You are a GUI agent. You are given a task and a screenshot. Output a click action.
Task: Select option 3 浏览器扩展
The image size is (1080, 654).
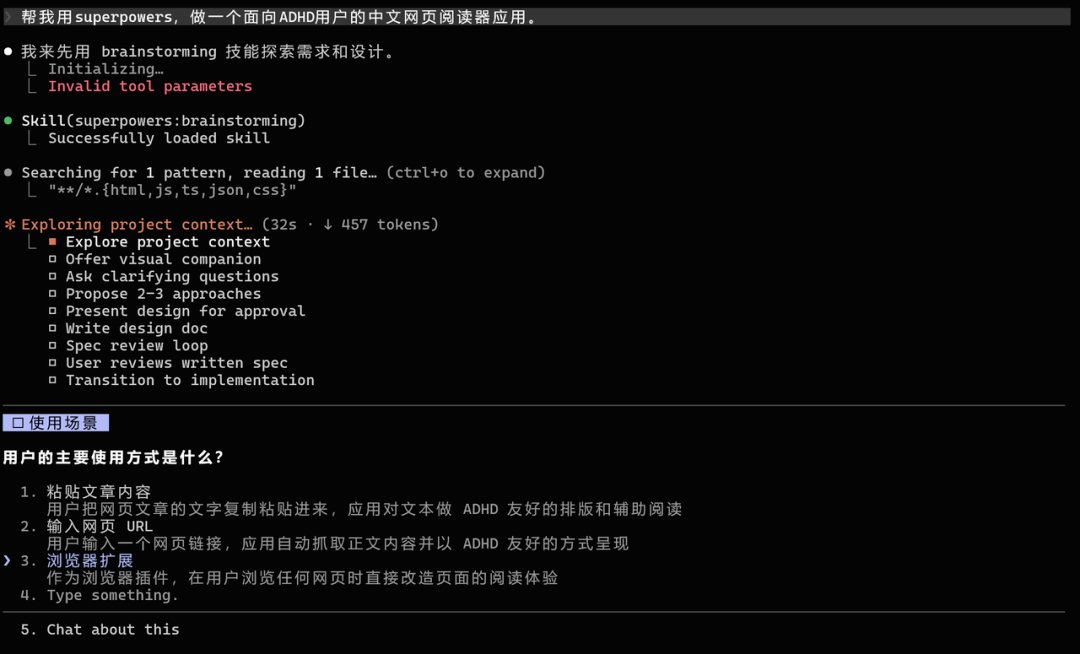click(x=90, y=560)
